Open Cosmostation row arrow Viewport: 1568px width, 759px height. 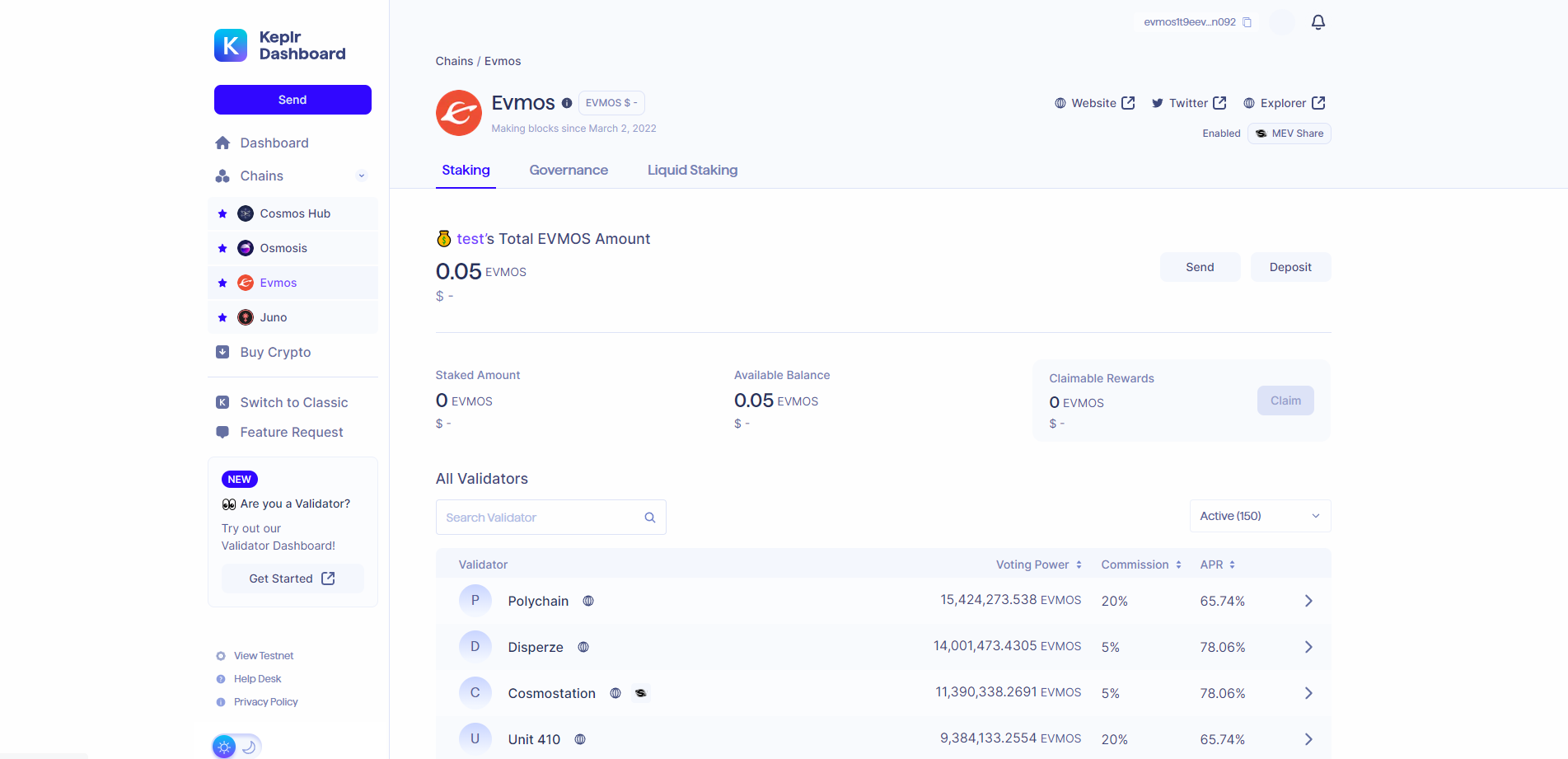(1308, 693)
